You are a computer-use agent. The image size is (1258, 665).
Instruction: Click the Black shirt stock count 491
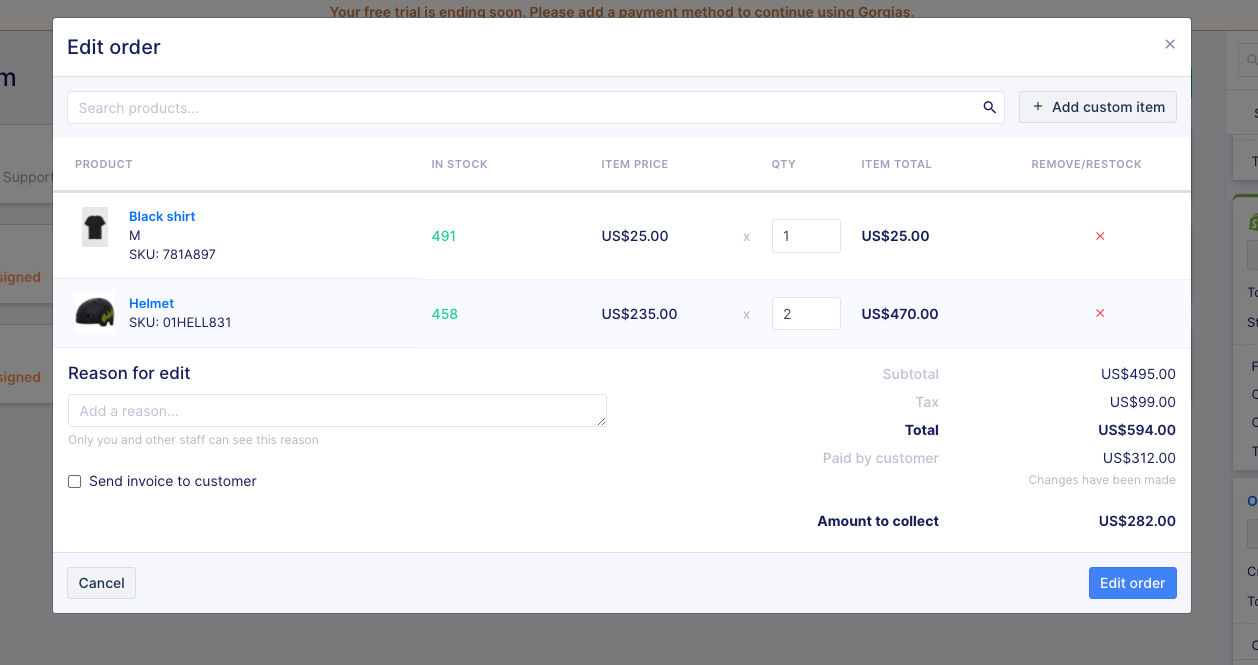pyautogui.click(x=444, y=236)
